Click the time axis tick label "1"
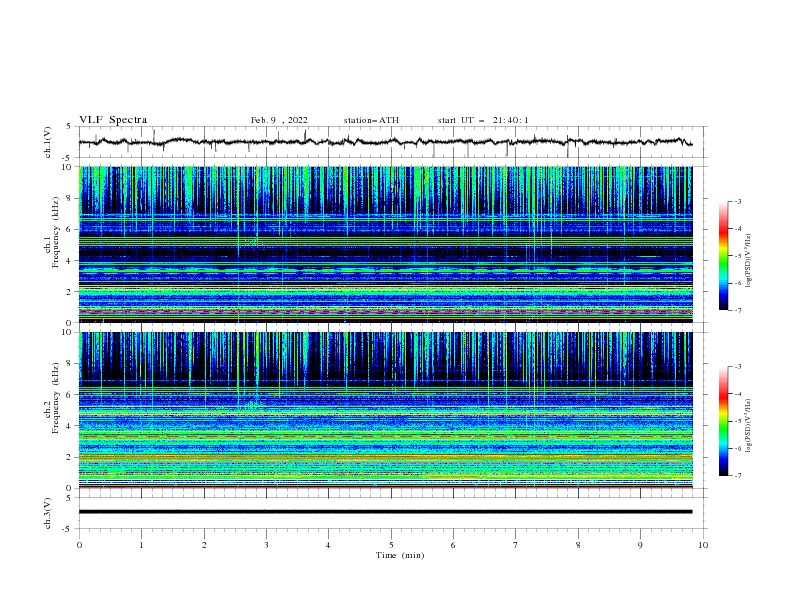 coord(141,545)
